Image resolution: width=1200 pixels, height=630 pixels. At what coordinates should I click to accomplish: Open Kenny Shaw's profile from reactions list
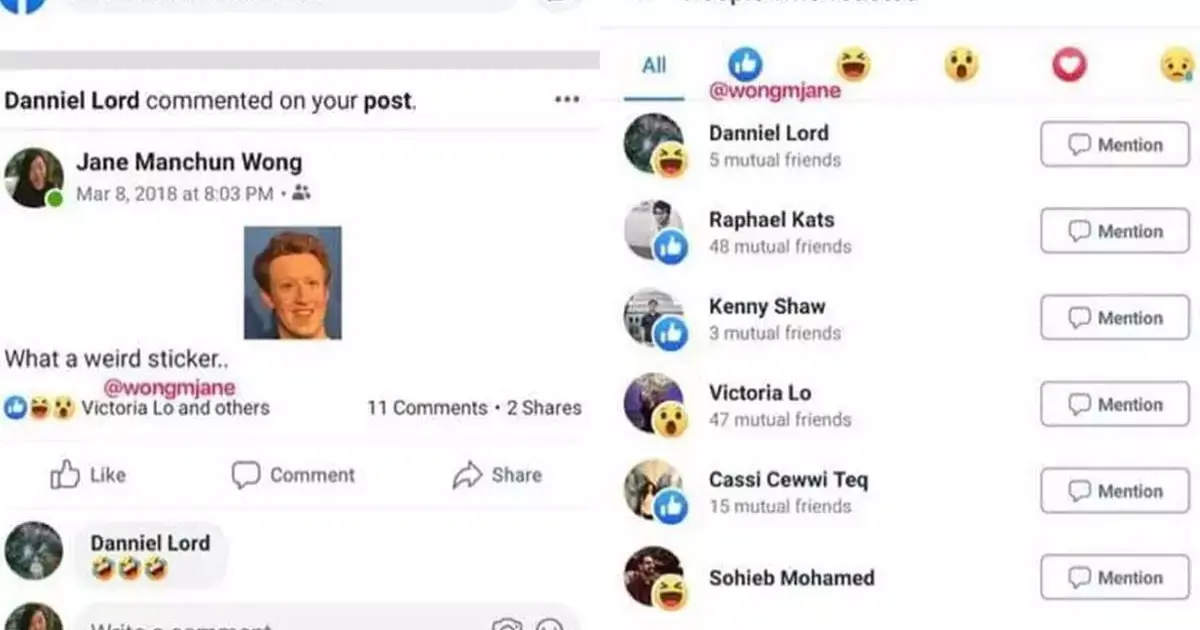click(767, 306)
